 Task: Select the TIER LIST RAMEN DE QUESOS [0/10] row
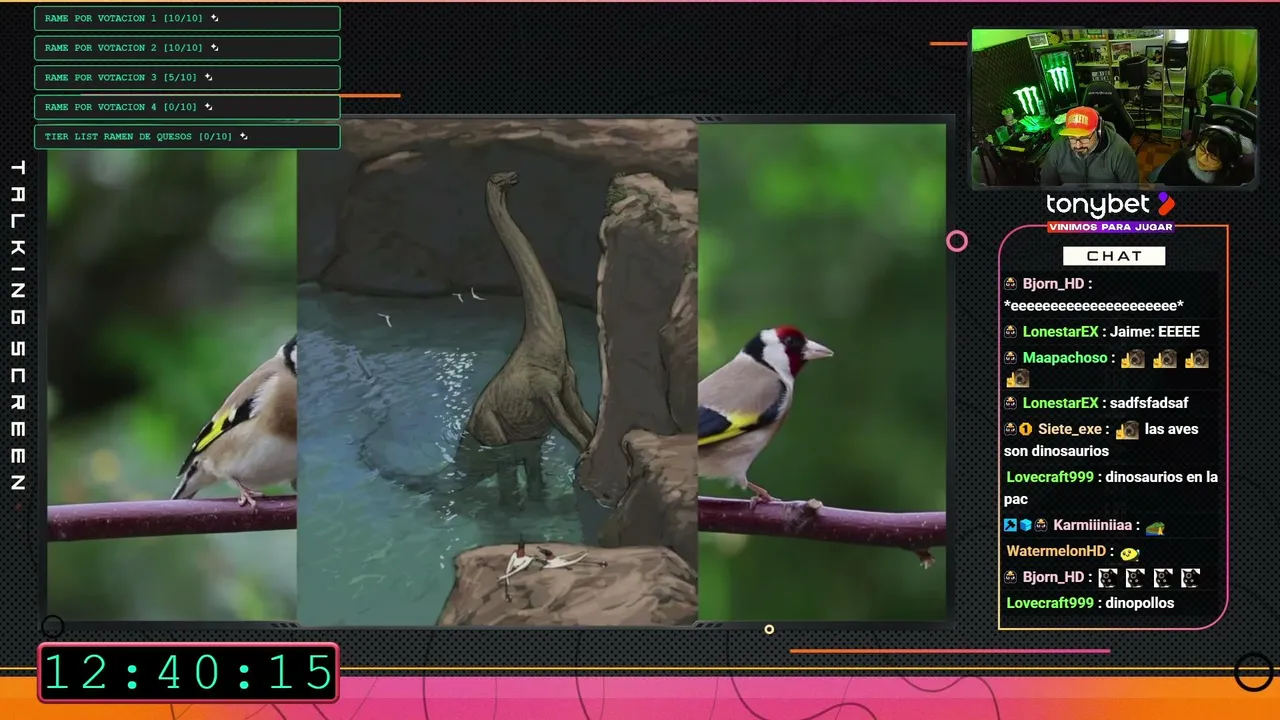187,137
